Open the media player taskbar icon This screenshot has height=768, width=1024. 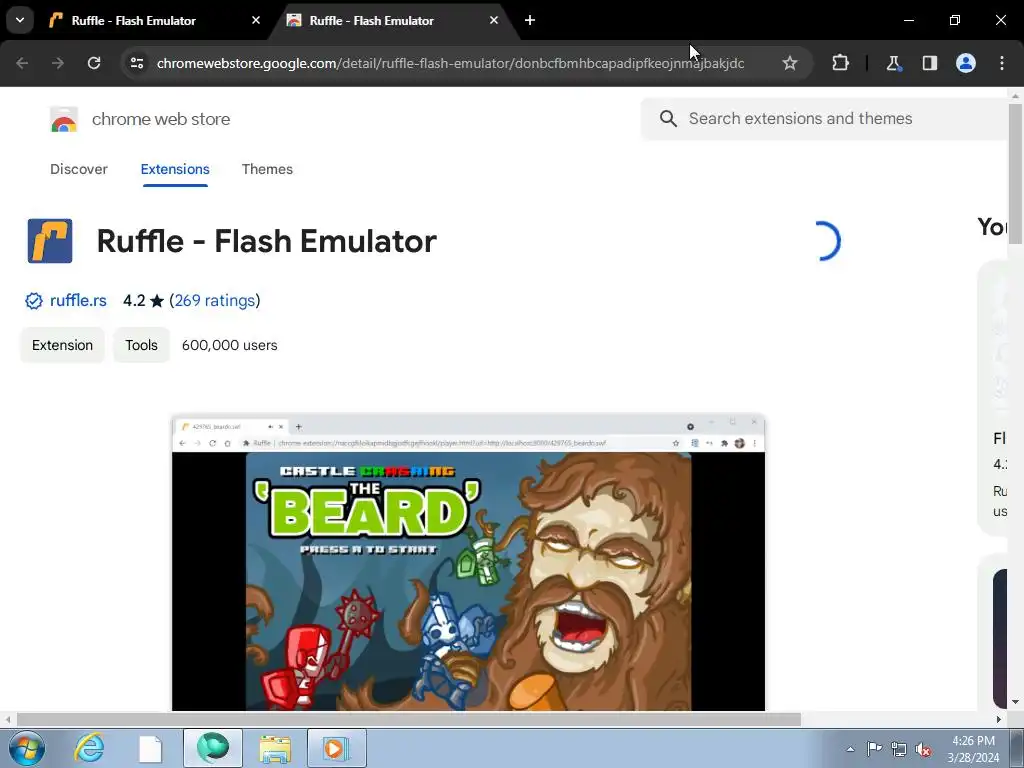337,748
